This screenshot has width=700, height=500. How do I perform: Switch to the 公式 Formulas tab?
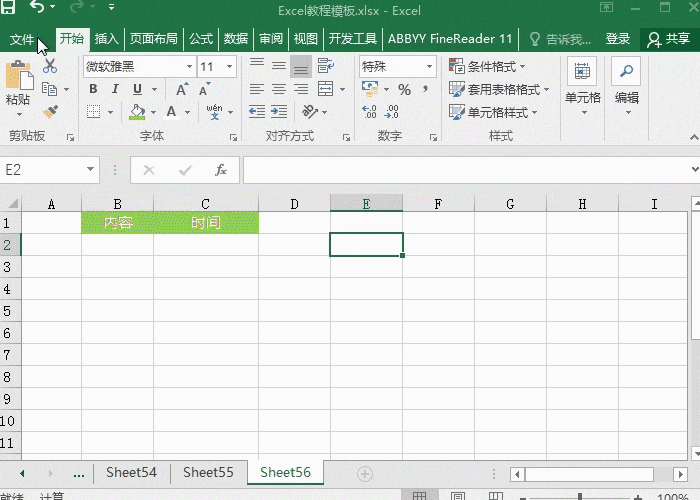201,39
